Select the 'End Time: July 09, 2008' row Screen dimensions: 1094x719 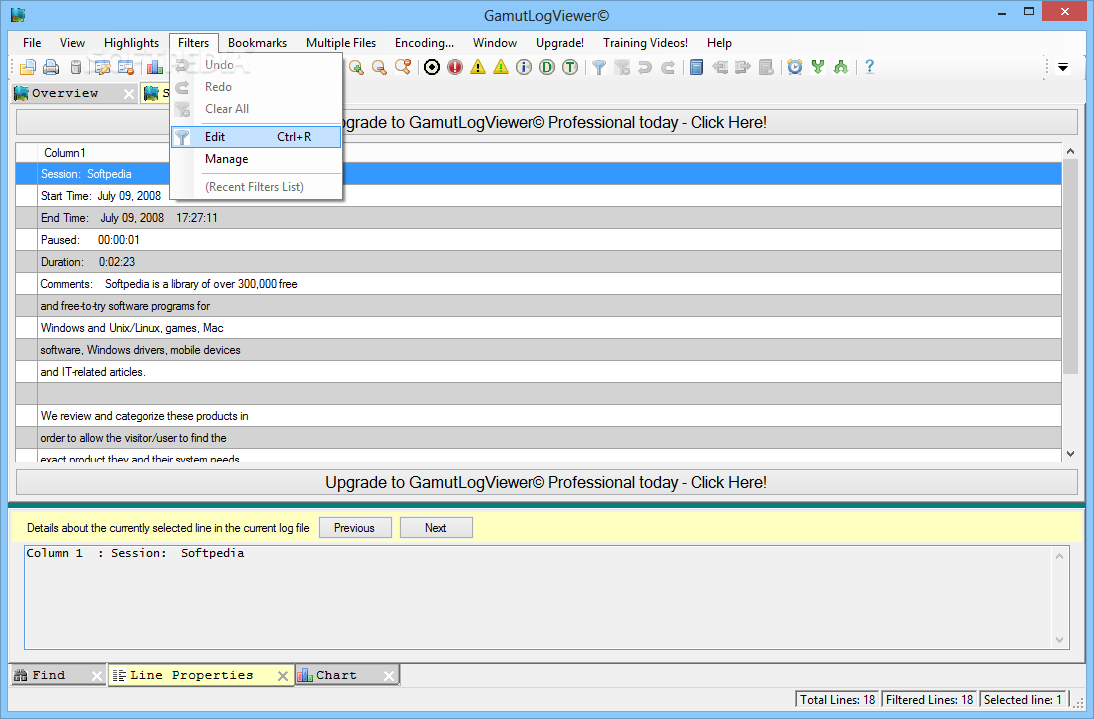538,218
